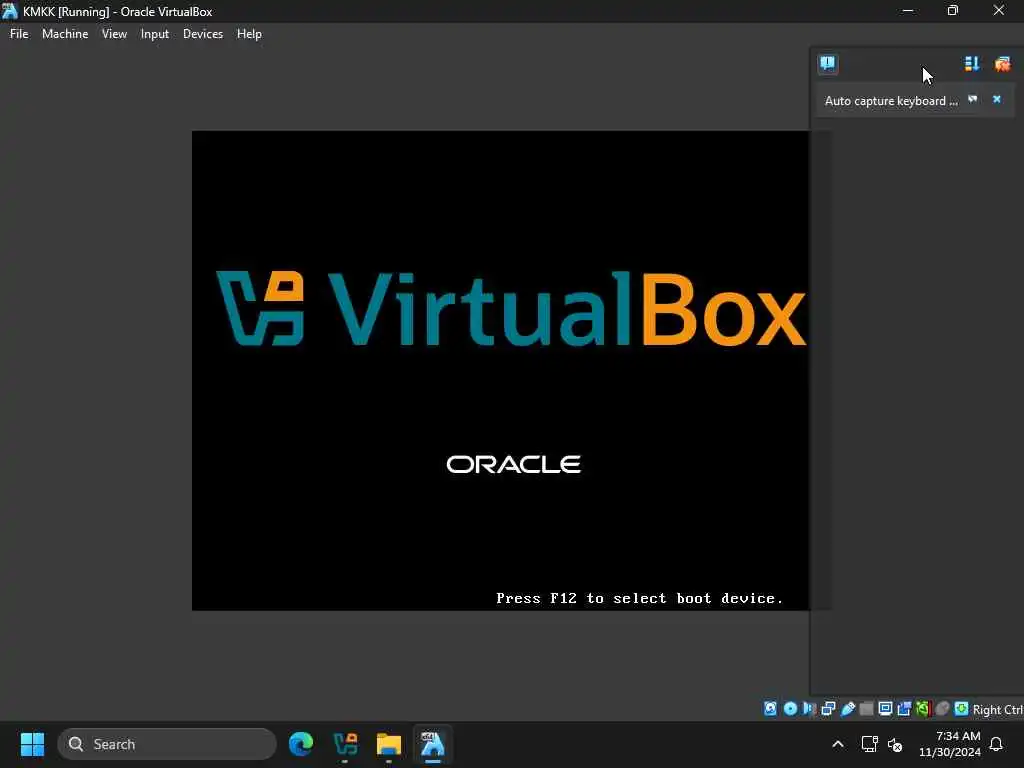Dismiss the Auto capture keyboard notification
Image resolution: width=1024 pixels, height=768 pixels.
point(997,99)
